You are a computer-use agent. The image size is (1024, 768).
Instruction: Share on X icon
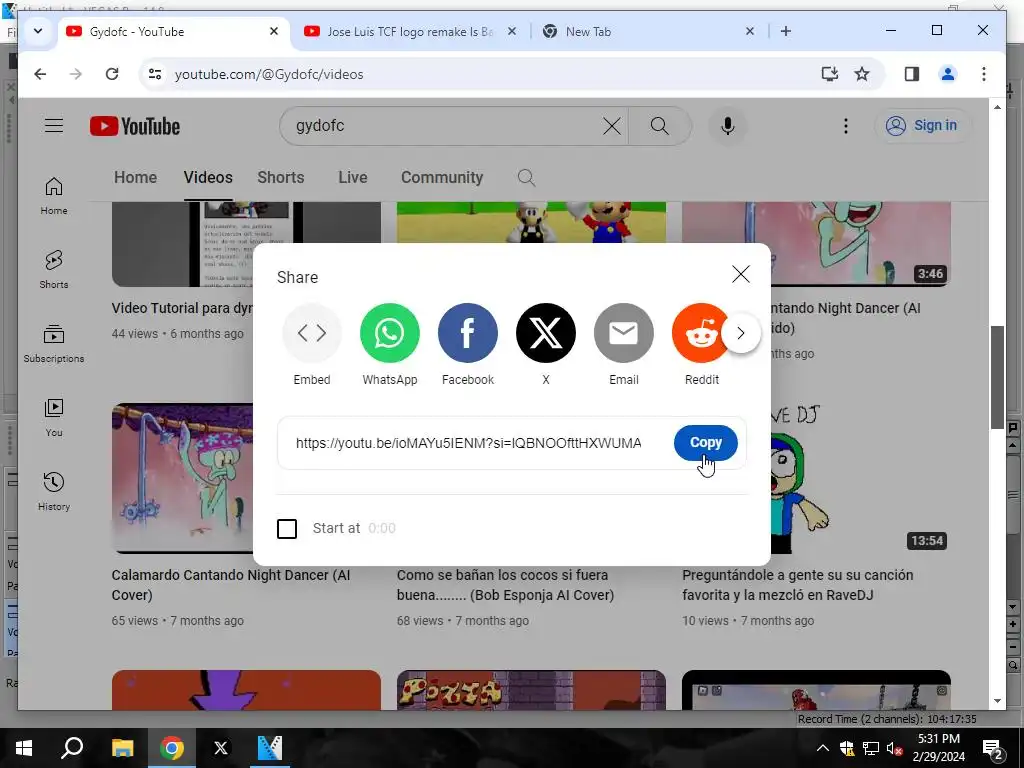tap(546, 333)
